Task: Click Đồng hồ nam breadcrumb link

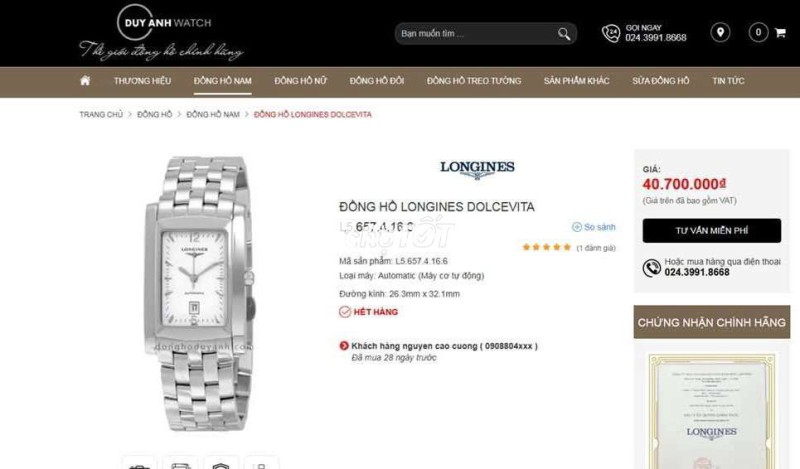Action: 213,114
